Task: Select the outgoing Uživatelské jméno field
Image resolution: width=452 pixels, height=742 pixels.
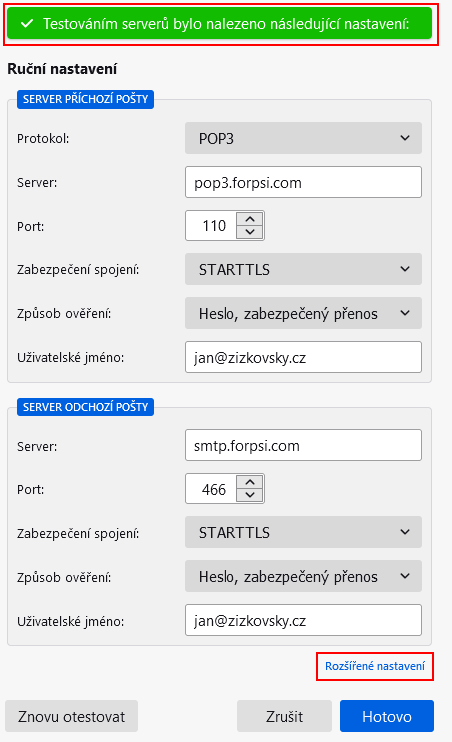Action: click(303, 620)
